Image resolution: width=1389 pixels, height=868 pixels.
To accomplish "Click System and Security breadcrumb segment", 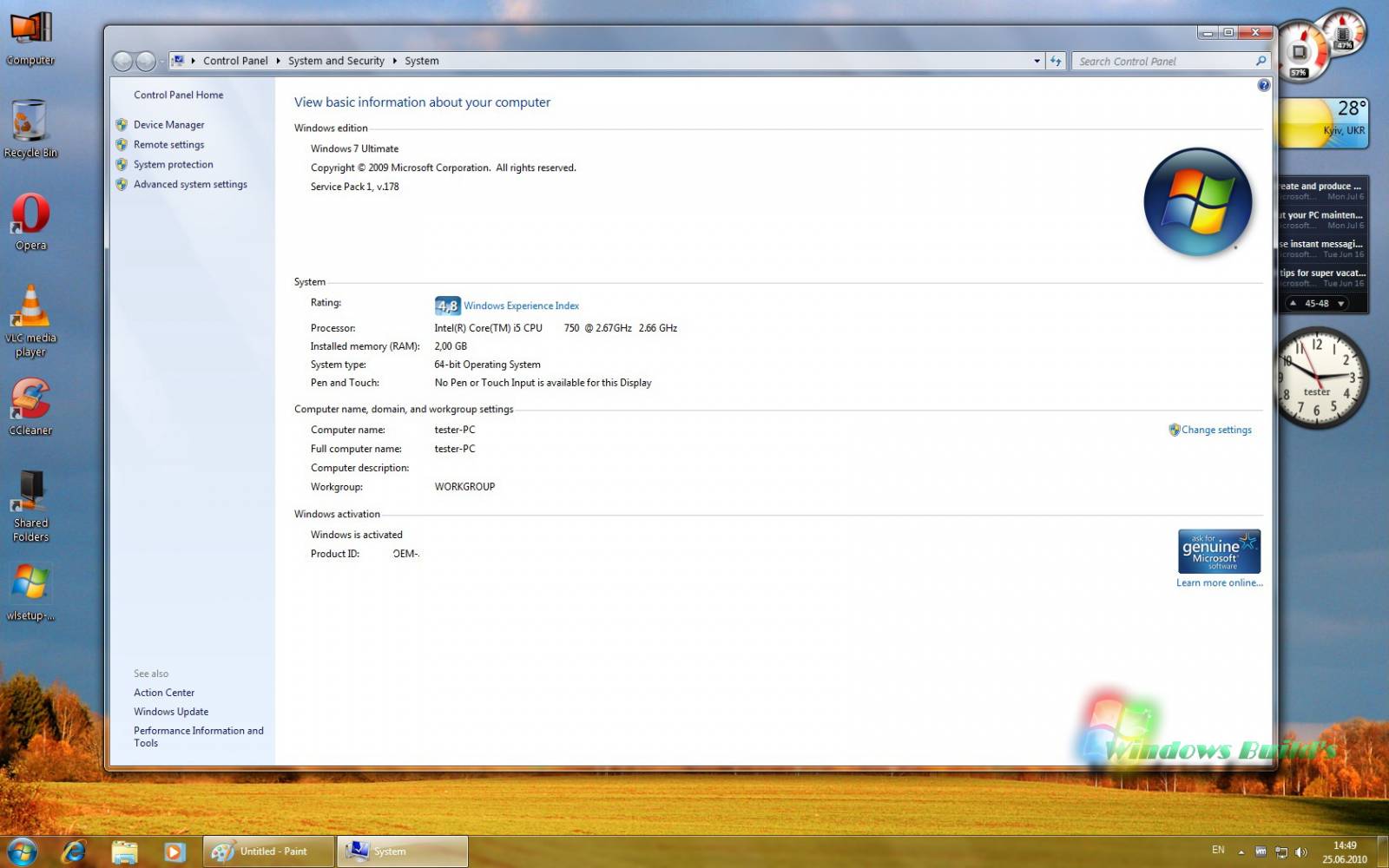I will coord(336,61).
